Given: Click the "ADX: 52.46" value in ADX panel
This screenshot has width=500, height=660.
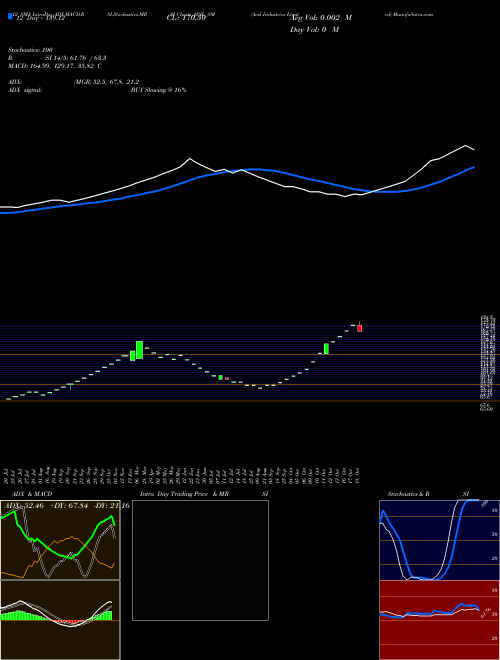Looking at the screenshot, I should (x=25, y=505).
